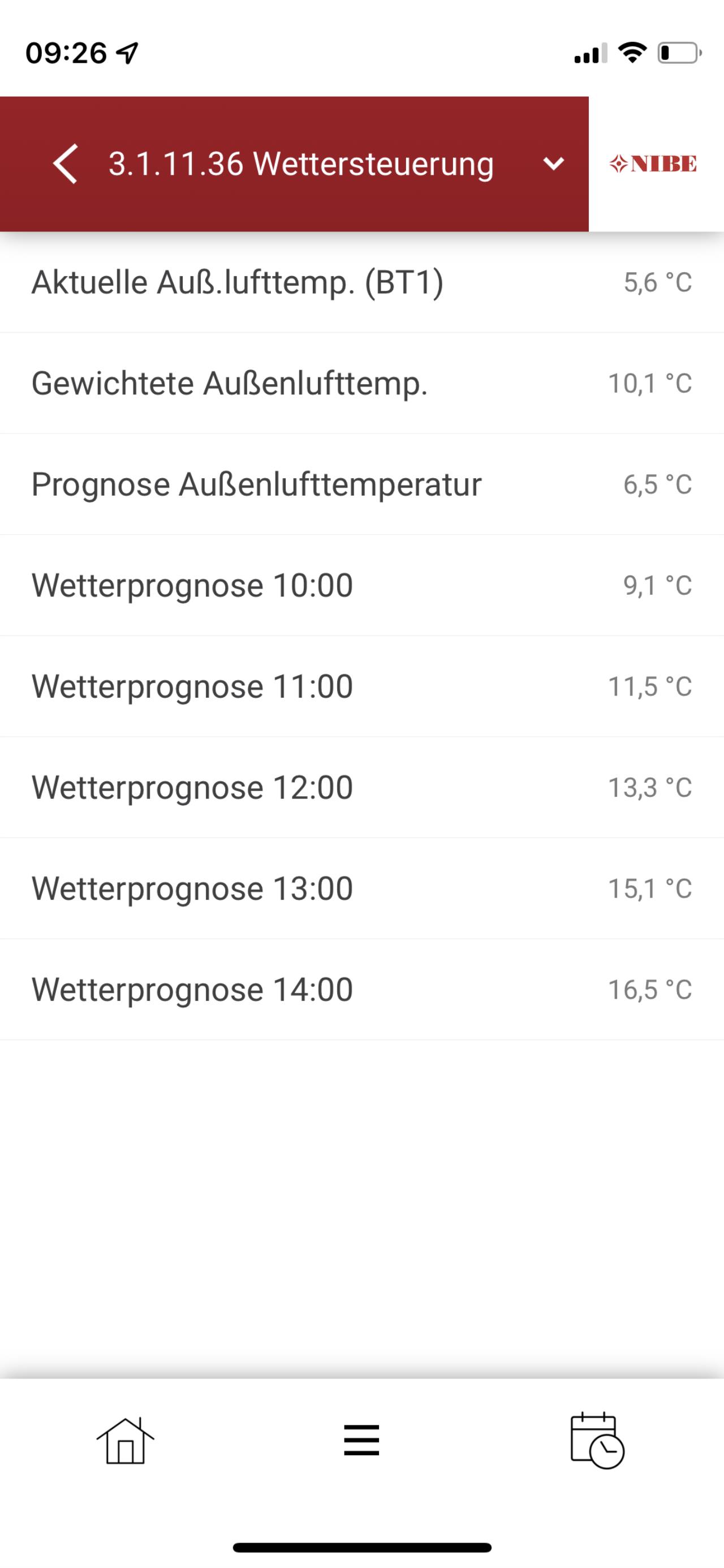Tap the Wi-Fi status icon
The height and width of the screenshot is (1568, 724).
632,53
